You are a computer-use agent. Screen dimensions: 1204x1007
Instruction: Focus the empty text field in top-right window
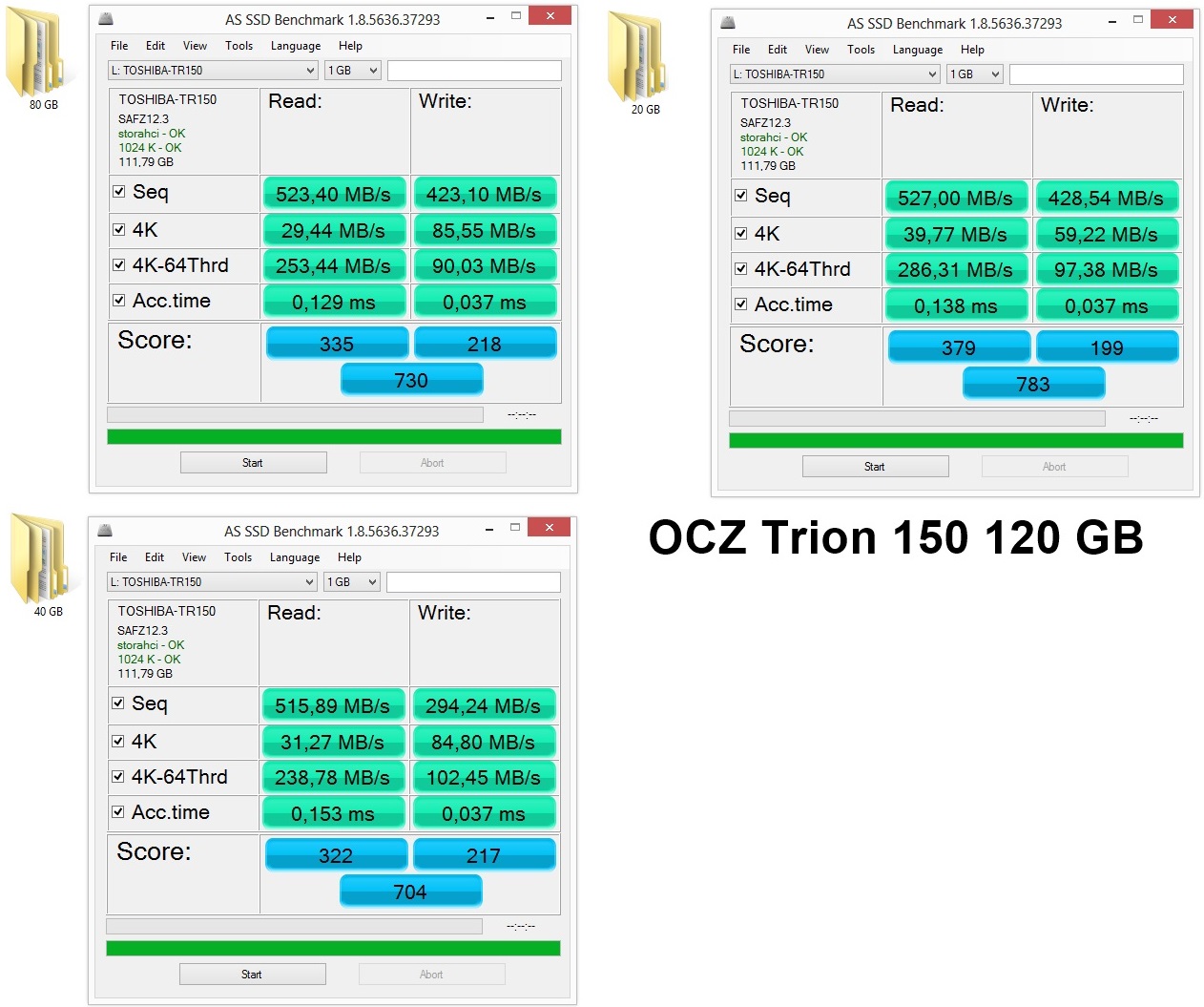point(1096,73)
